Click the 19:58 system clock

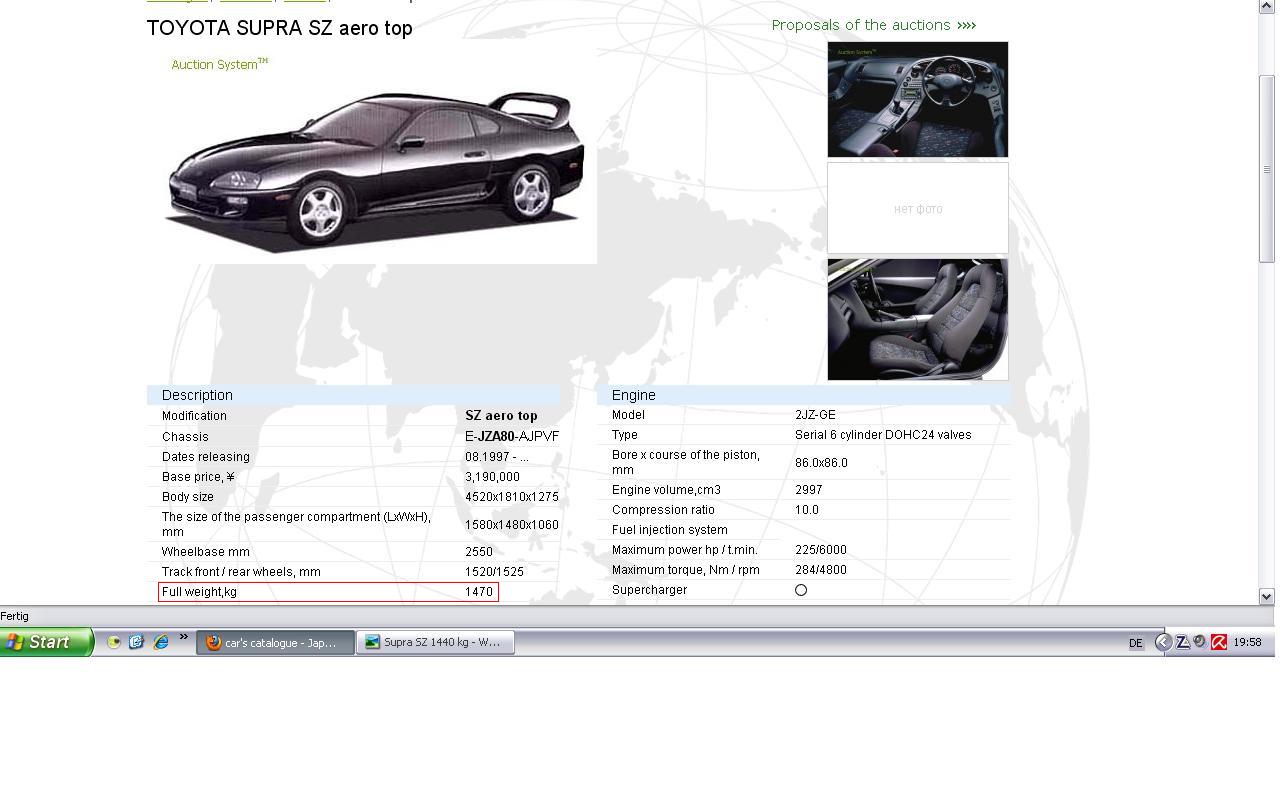(x=1247, y=642)
